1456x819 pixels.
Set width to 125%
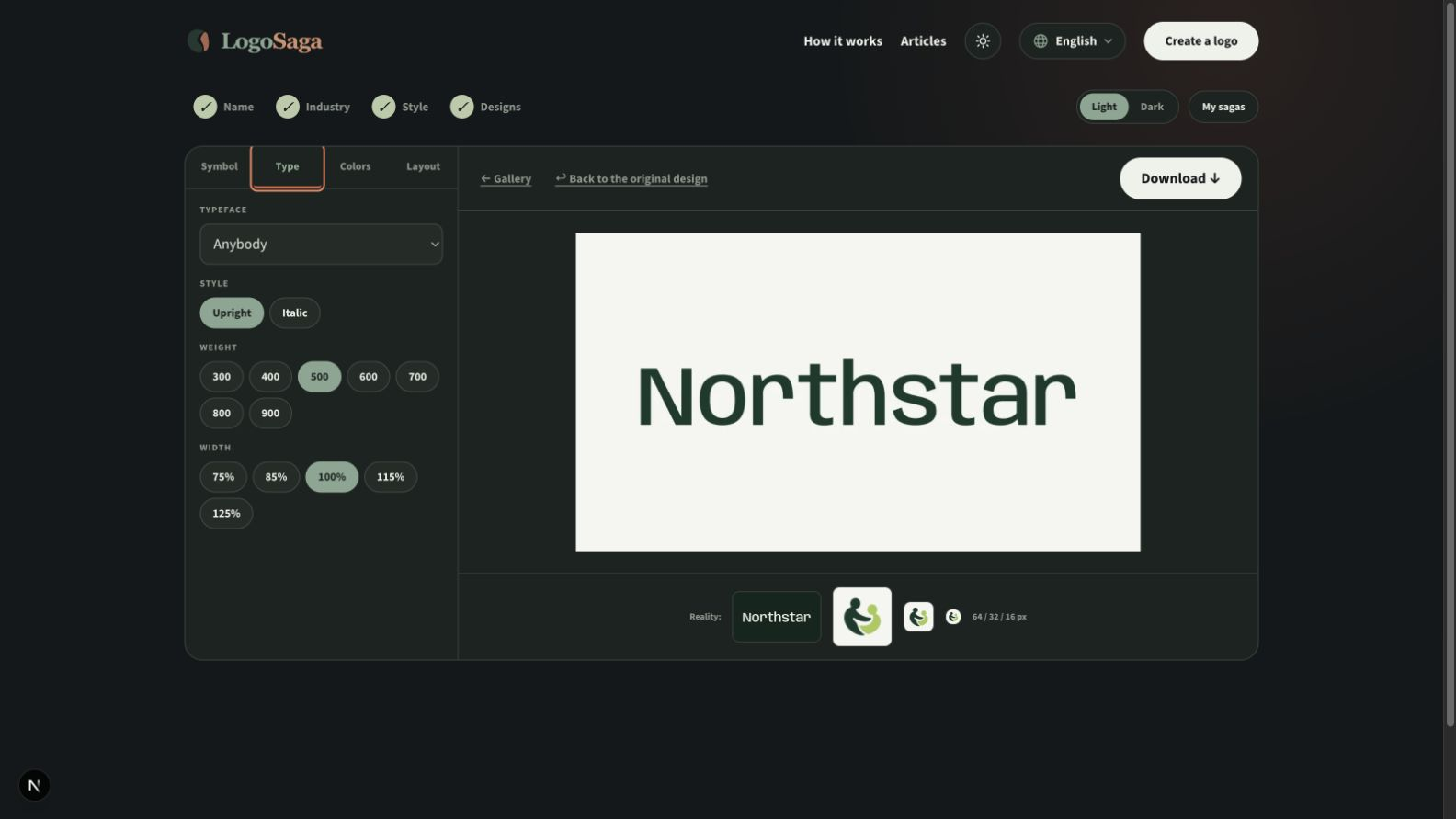click(226, 514)
